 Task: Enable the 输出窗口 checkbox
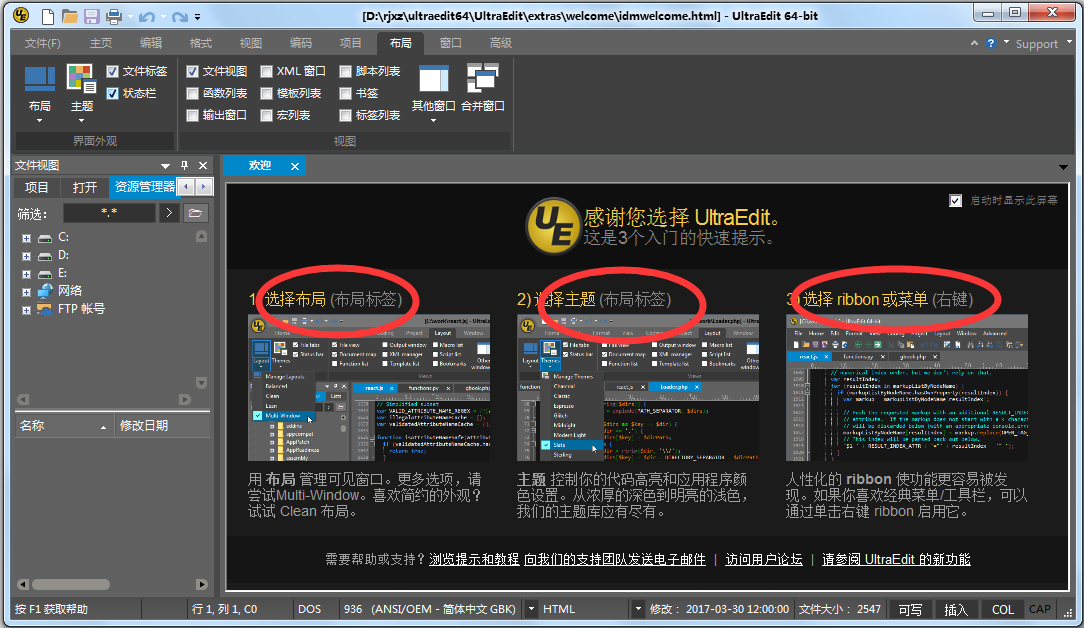tap(193, 116)
